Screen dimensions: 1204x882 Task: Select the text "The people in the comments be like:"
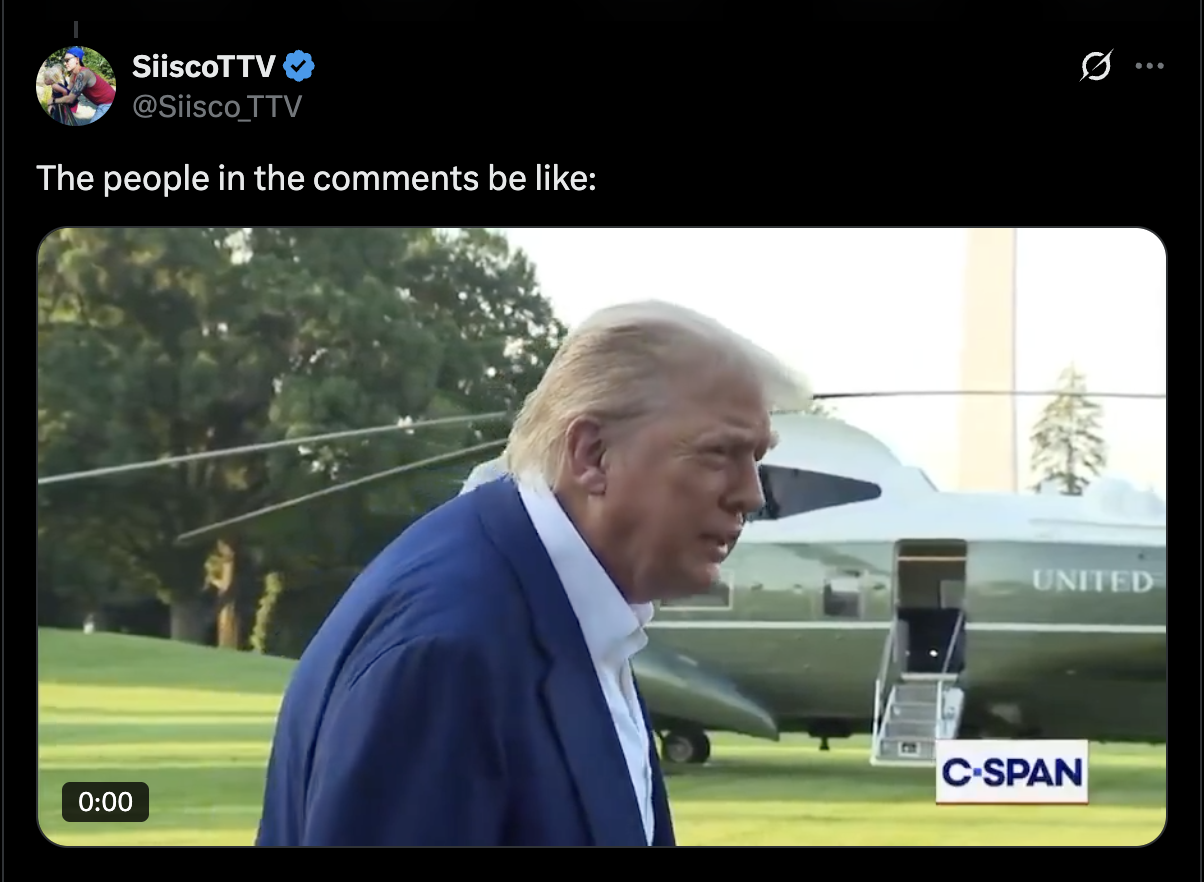tap(317, 178)
